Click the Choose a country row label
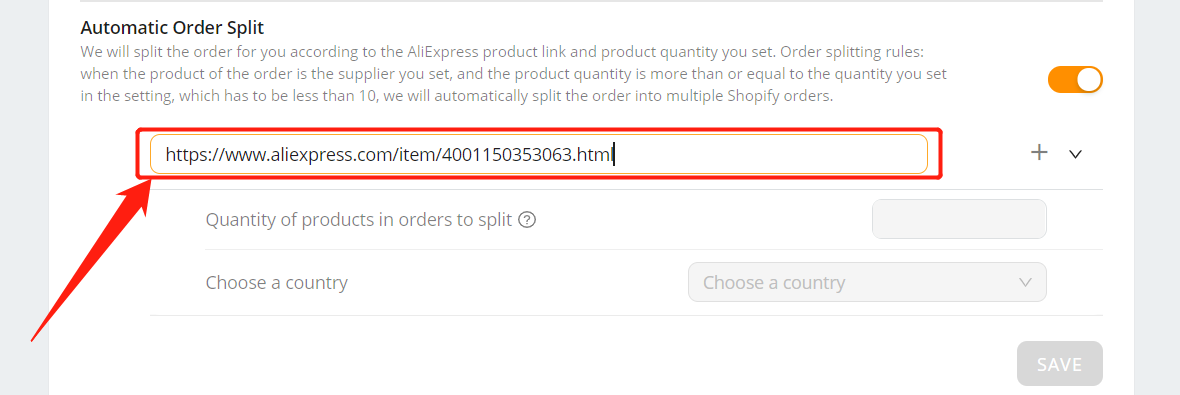Image resolution: width=1180 pixels, height=395 pixels. [x=276, y=283]
